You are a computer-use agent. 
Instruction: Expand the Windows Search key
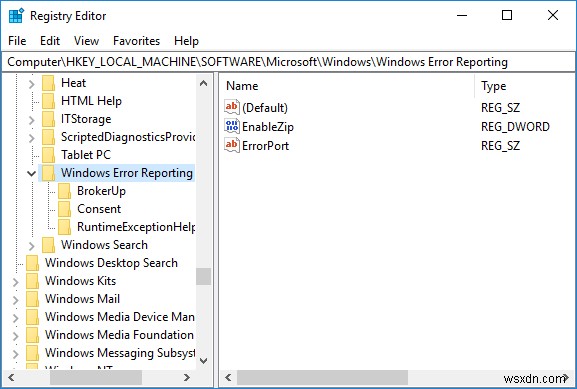(32, 246)
